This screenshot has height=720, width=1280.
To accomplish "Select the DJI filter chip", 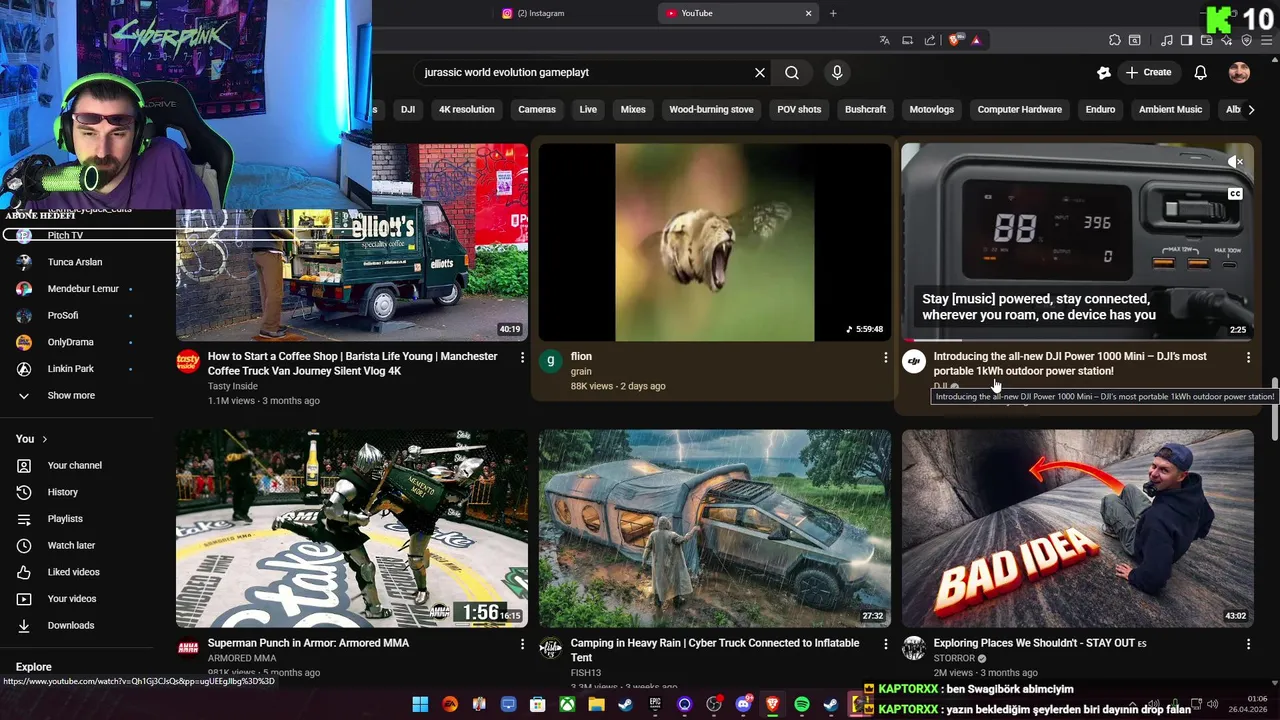I will (x=408, y=109).
